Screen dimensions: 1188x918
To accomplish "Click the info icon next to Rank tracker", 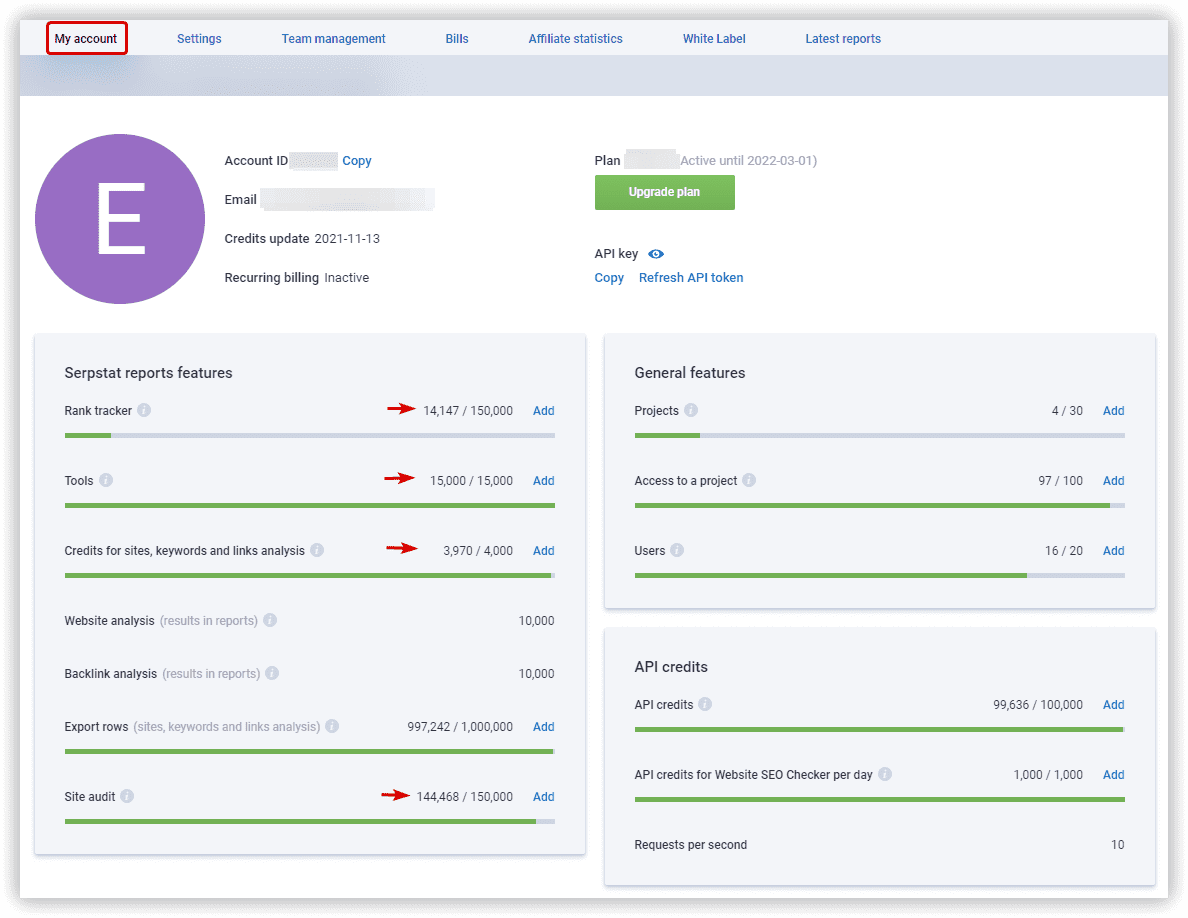I will [x=144, y=411].
